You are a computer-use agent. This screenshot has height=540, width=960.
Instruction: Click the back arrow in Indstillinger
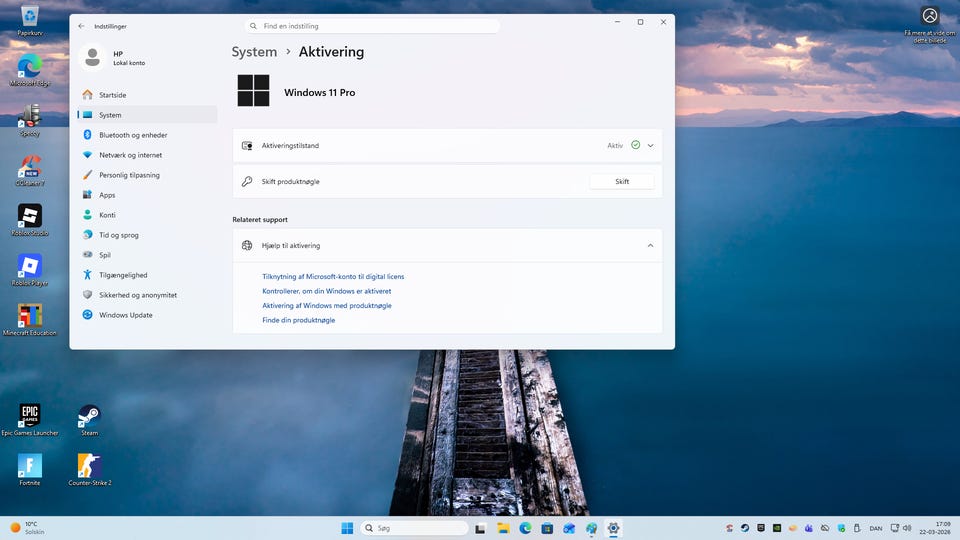81,26
